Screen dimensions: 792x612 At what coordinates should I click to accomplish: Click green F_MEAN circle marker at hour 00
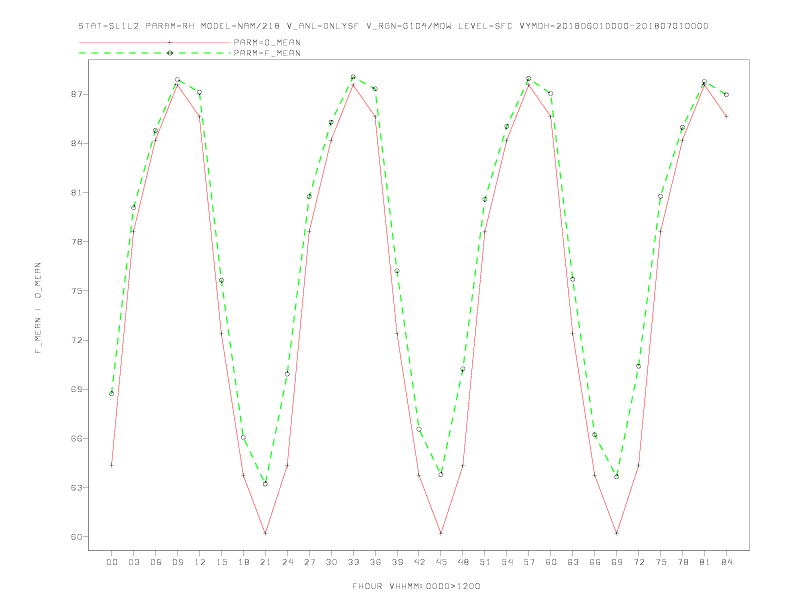[112, 393]
